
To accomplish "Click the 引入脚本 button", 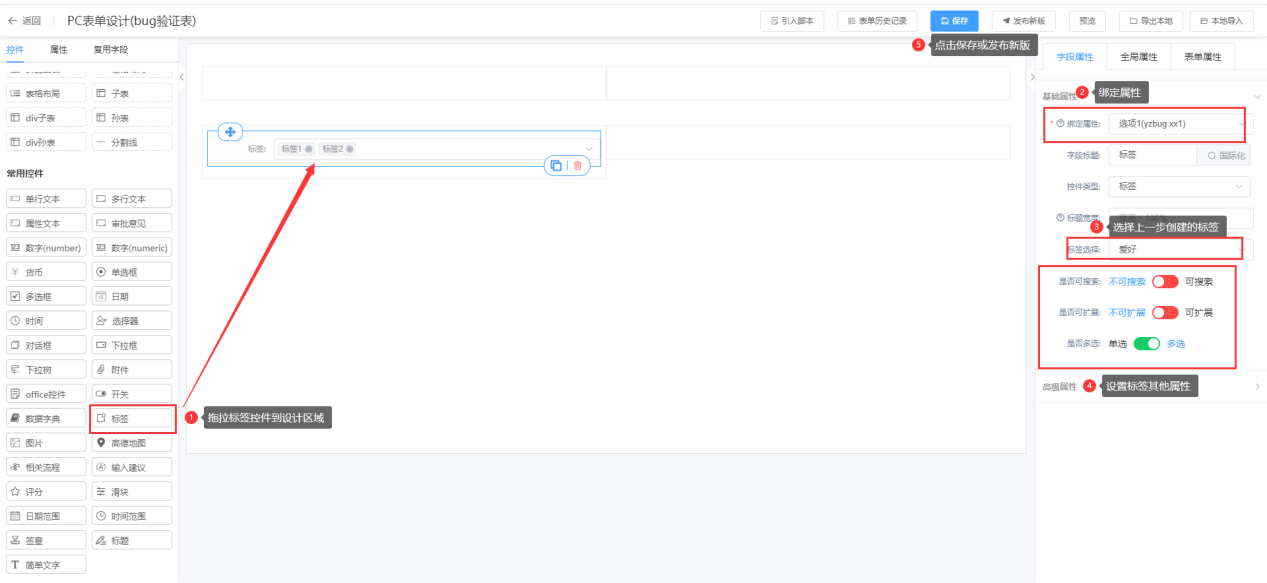I will pos(793,20).
